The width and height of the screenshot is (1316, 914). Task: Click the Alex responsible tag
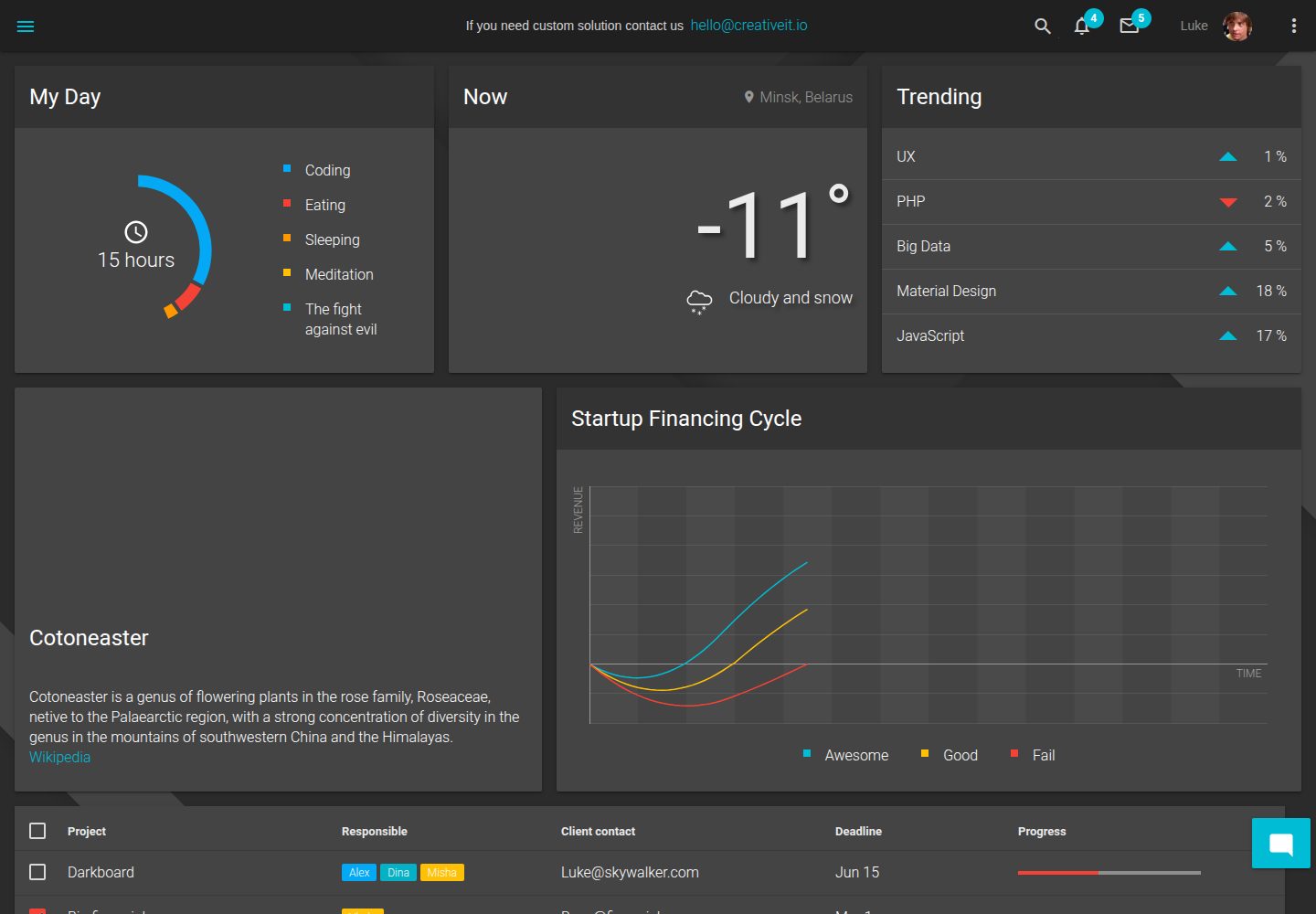click(x=359, y=873)
